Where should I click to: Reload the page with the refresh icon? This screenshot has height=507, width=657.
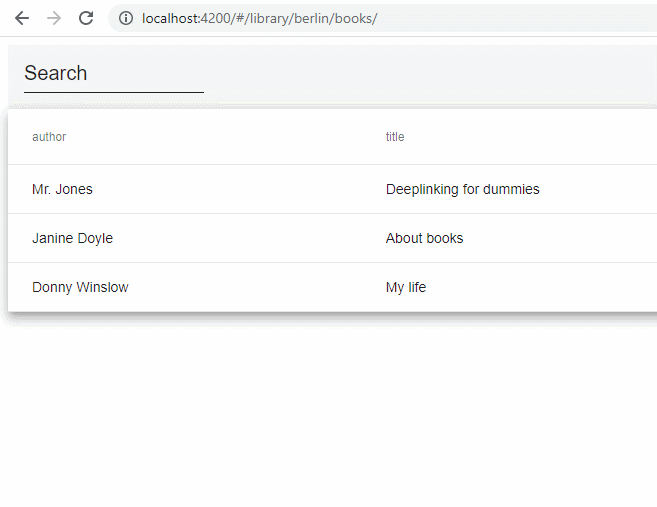(x=86, y=18)
